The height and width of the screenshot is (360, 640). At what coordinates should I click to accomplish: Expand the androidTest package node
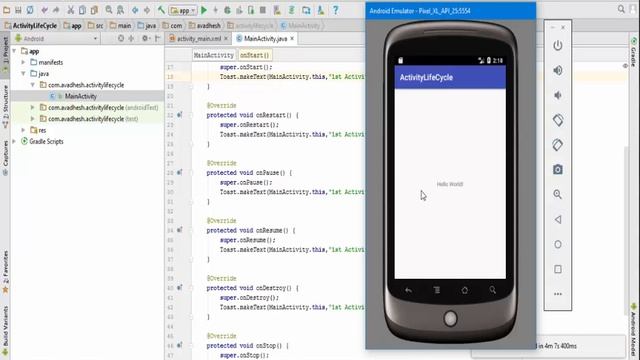33,107
